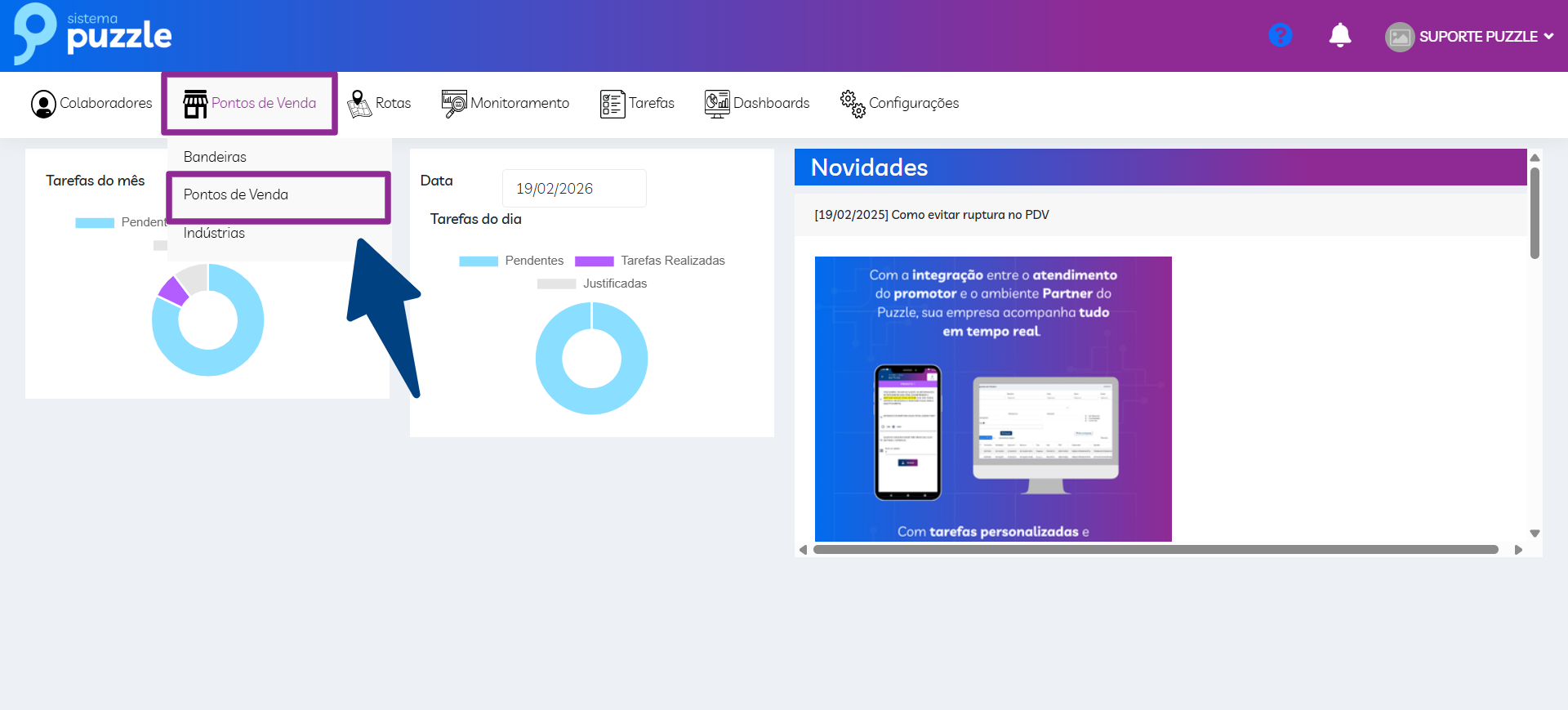Click the Monitoramento magnifier icon
The image size is (1568, 710).
[x=453, y=104]
